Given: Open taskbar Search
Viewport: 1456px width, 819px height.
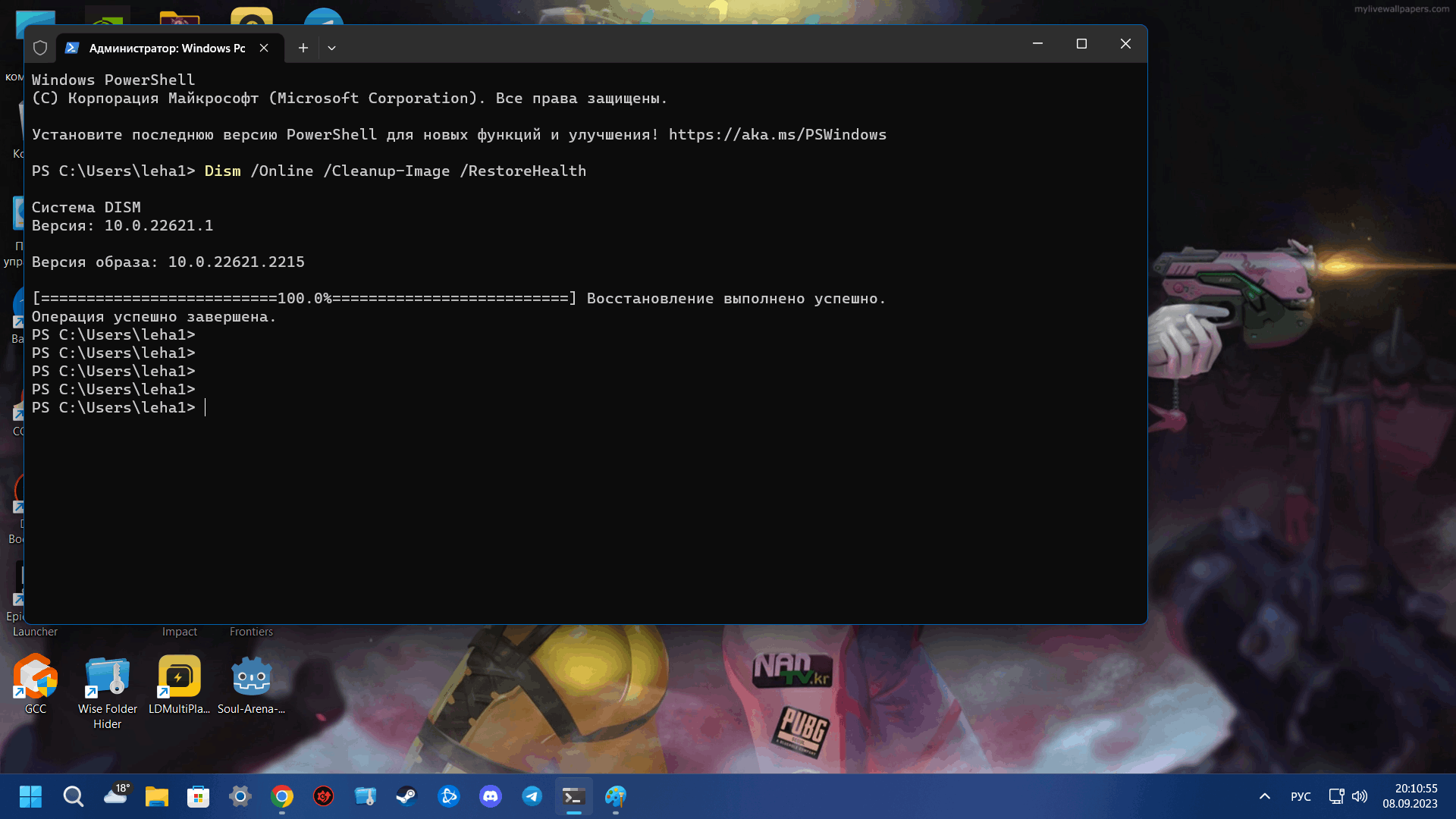Looking at the screenshot, I should [x=73, y=796].
